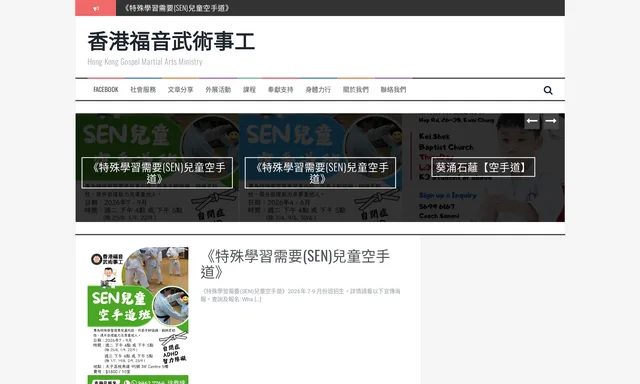Open the 社會服務 menu item
This screenshot has height=384, width=640.
(143, 89)
